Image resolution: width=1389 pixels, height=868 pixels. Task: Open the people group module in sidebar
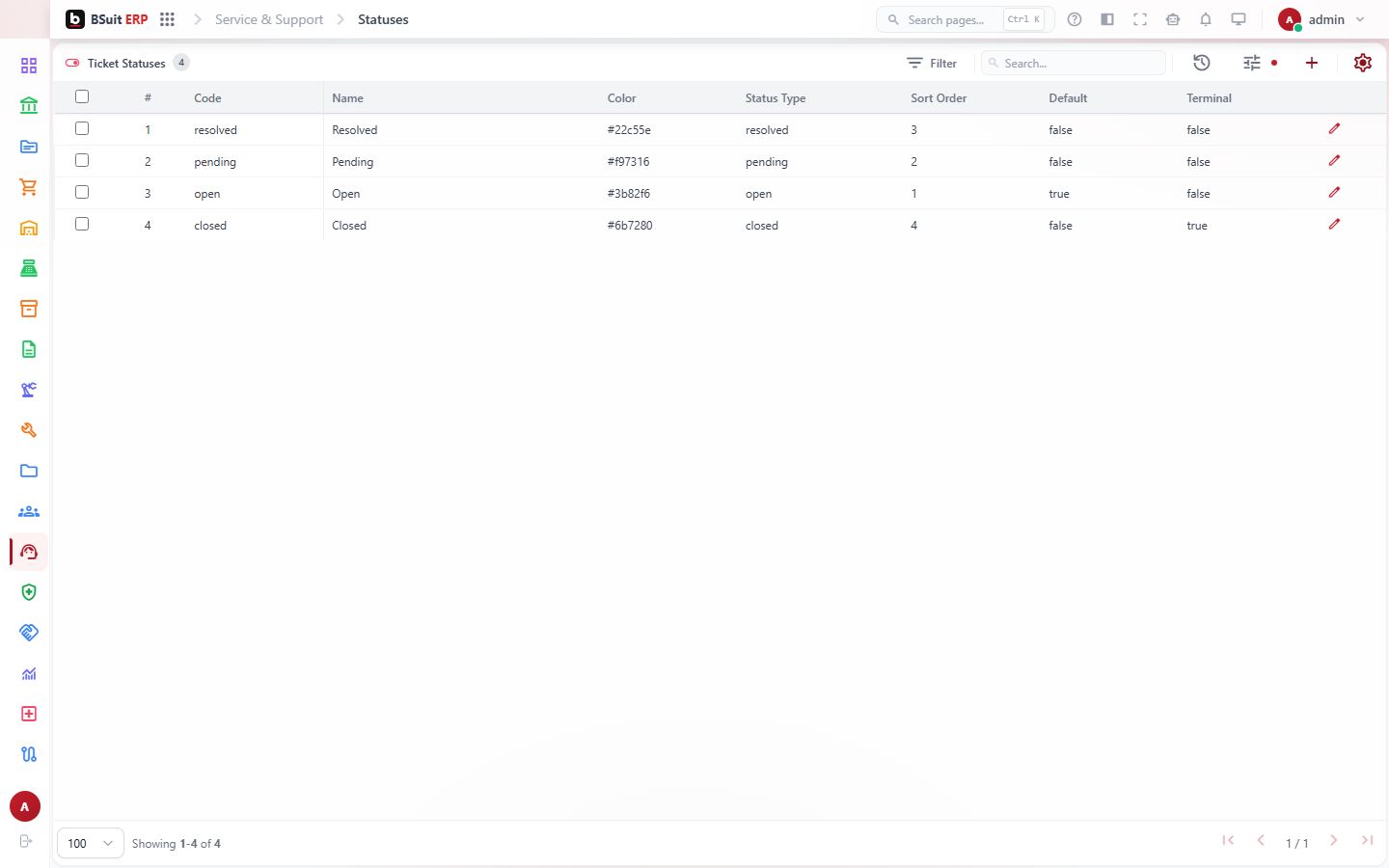pyautogui.click(x=29, y=511)
